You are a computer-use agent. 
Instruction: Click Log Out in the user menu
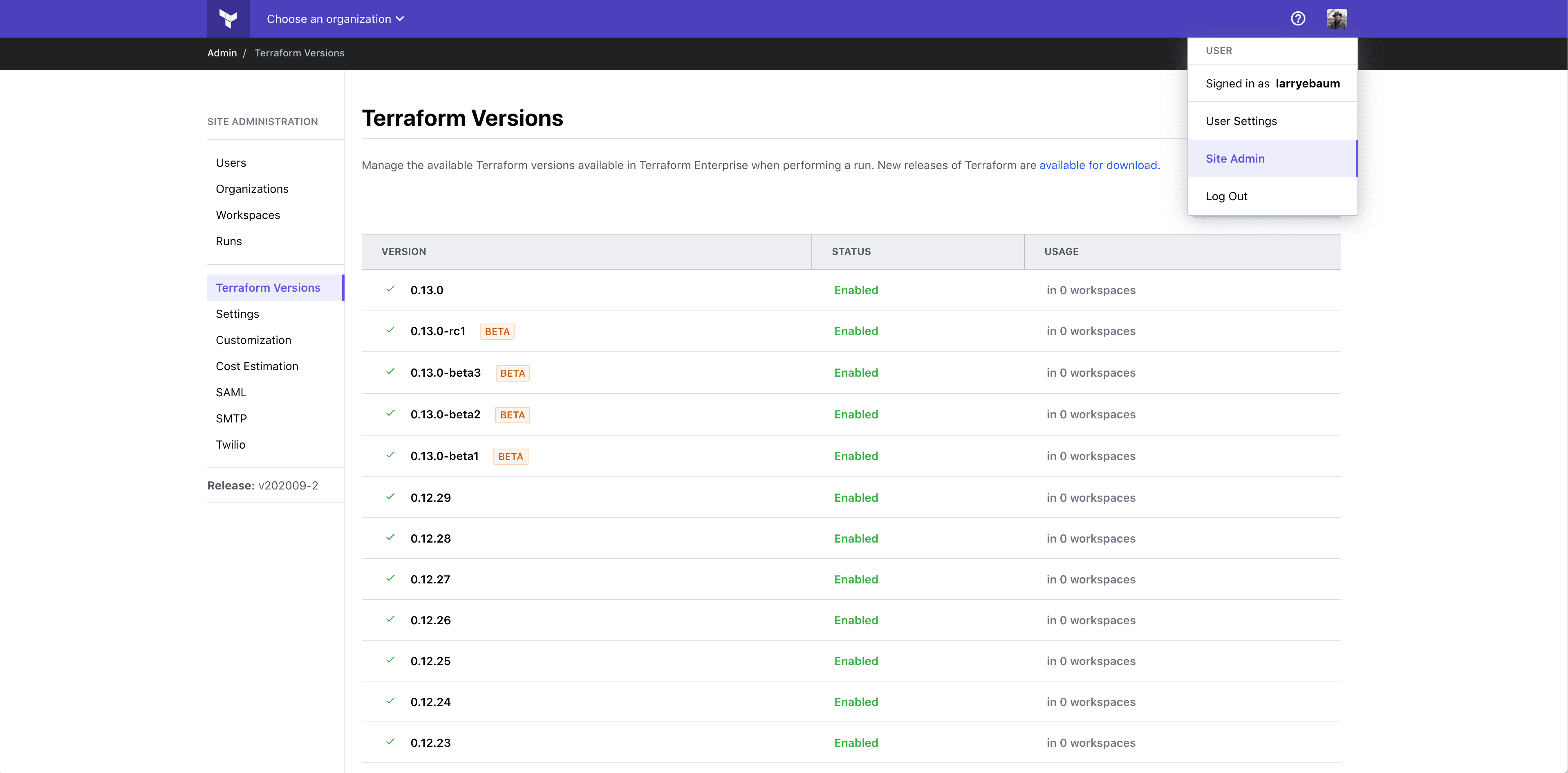tap(1227, 196)
